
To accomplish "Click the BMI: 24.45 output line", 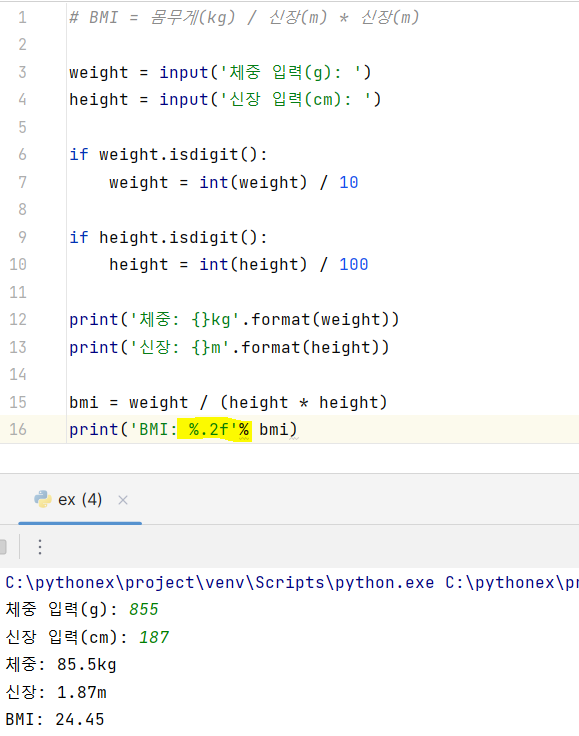I will point(55,719).
